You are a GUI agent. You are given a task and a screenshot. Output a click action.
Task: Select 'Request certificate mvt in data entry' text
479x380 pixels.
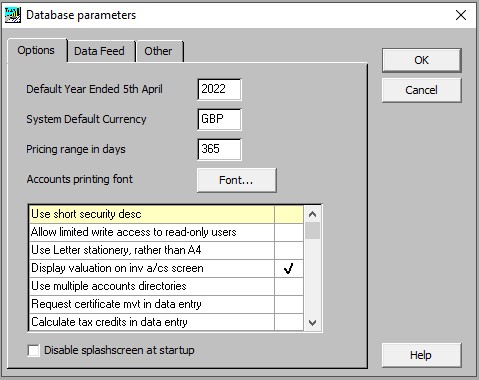[116, 304]
